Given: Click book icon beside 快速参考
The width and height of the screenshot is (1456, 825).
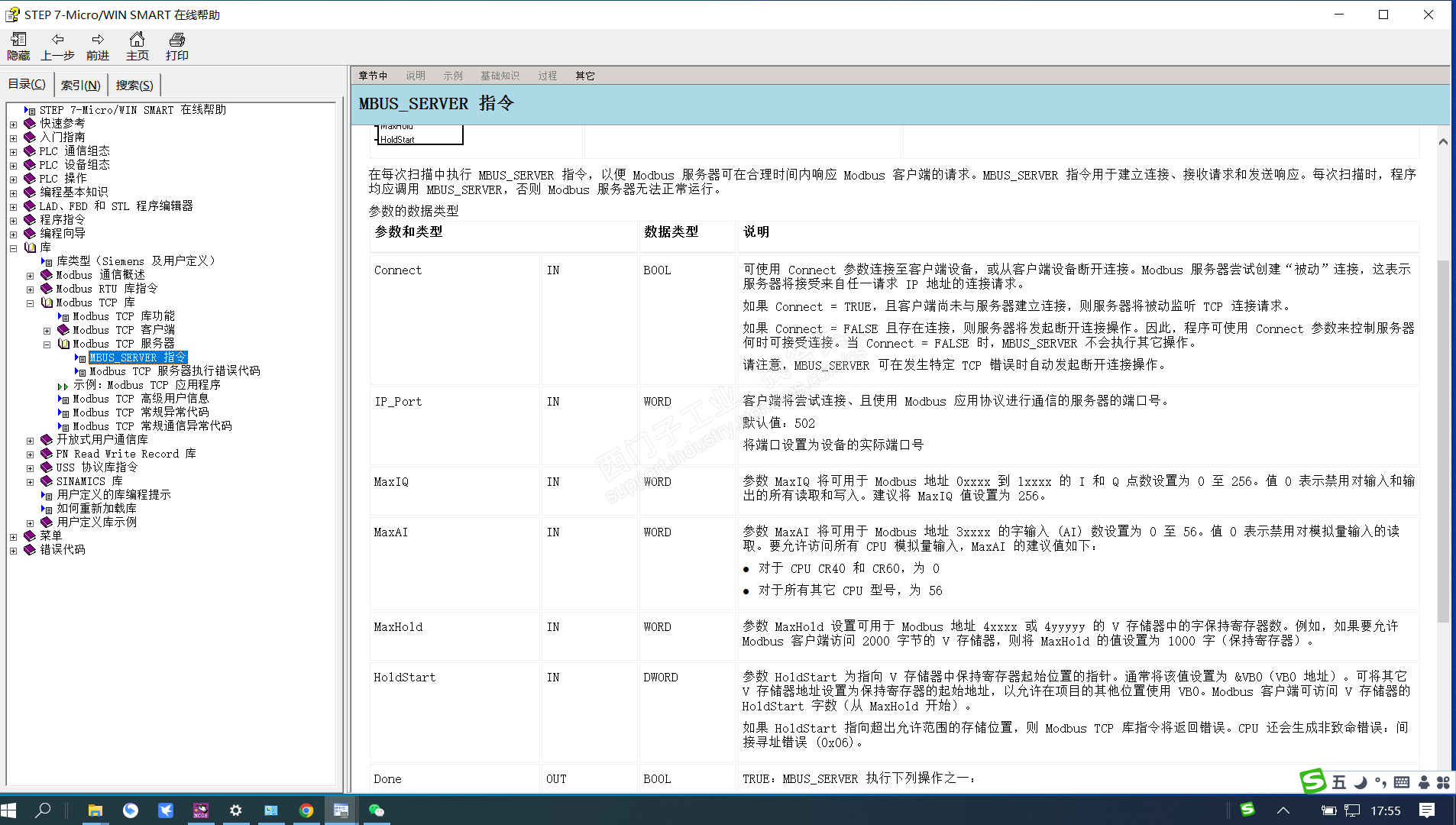Looking at the screenshot, I should pos(30,124).
